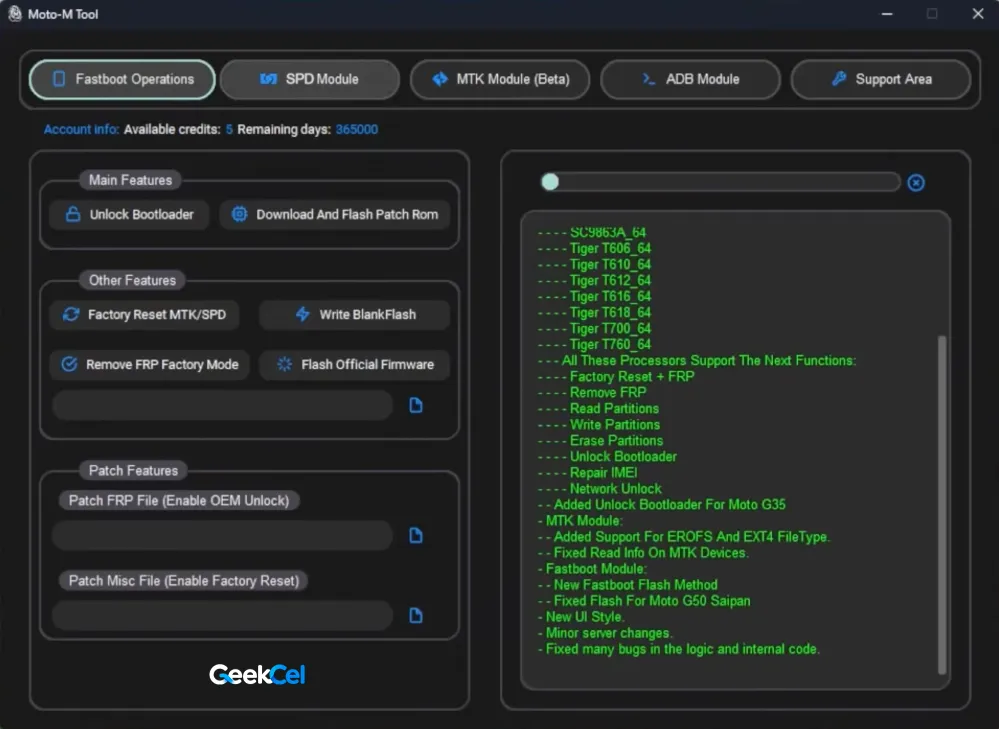The image size is (999, 729).
Task: Click log line 'Factory Reset + FRP'
Action: [632, 377]
